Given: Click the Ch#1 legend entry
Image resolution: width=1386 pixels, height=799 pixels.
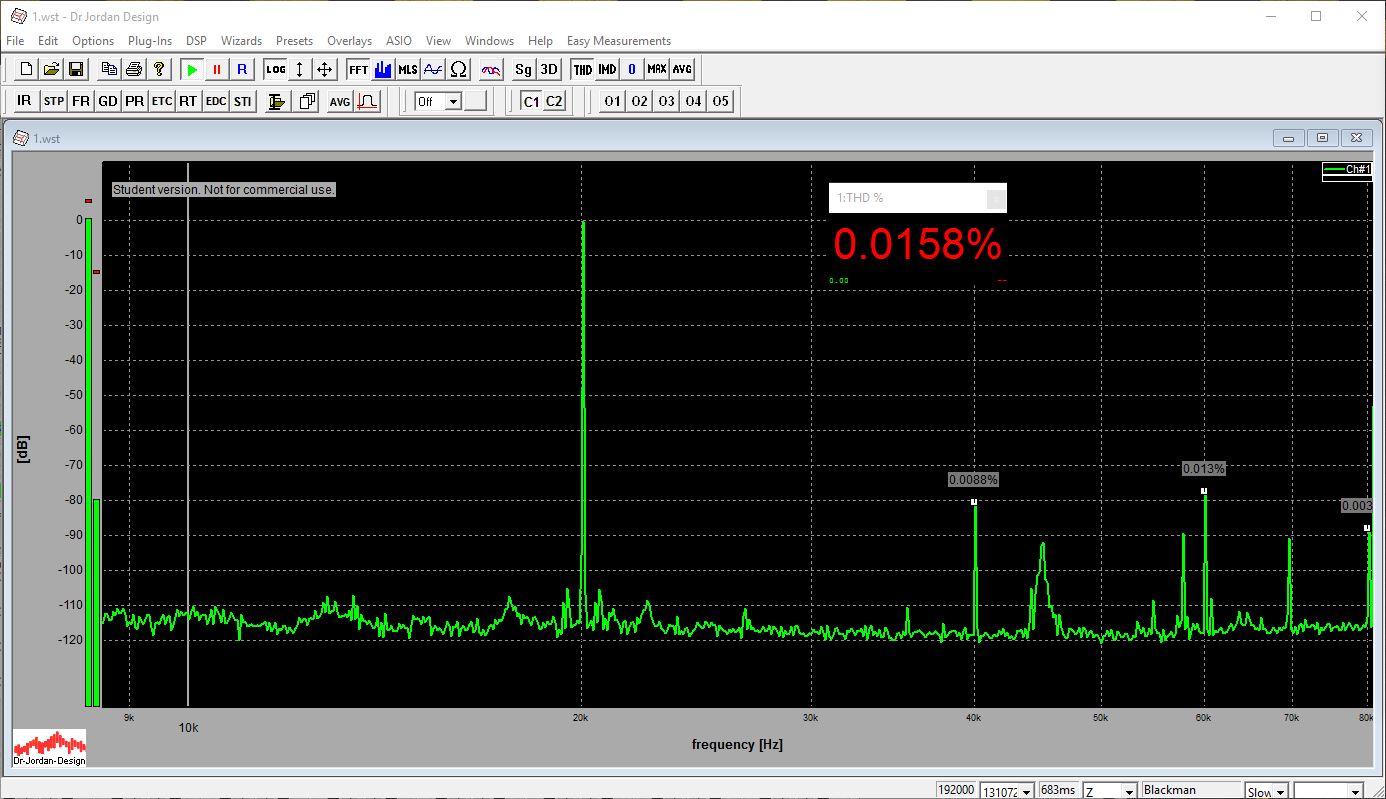Looking at the screenshot, I should [1347, 171].
